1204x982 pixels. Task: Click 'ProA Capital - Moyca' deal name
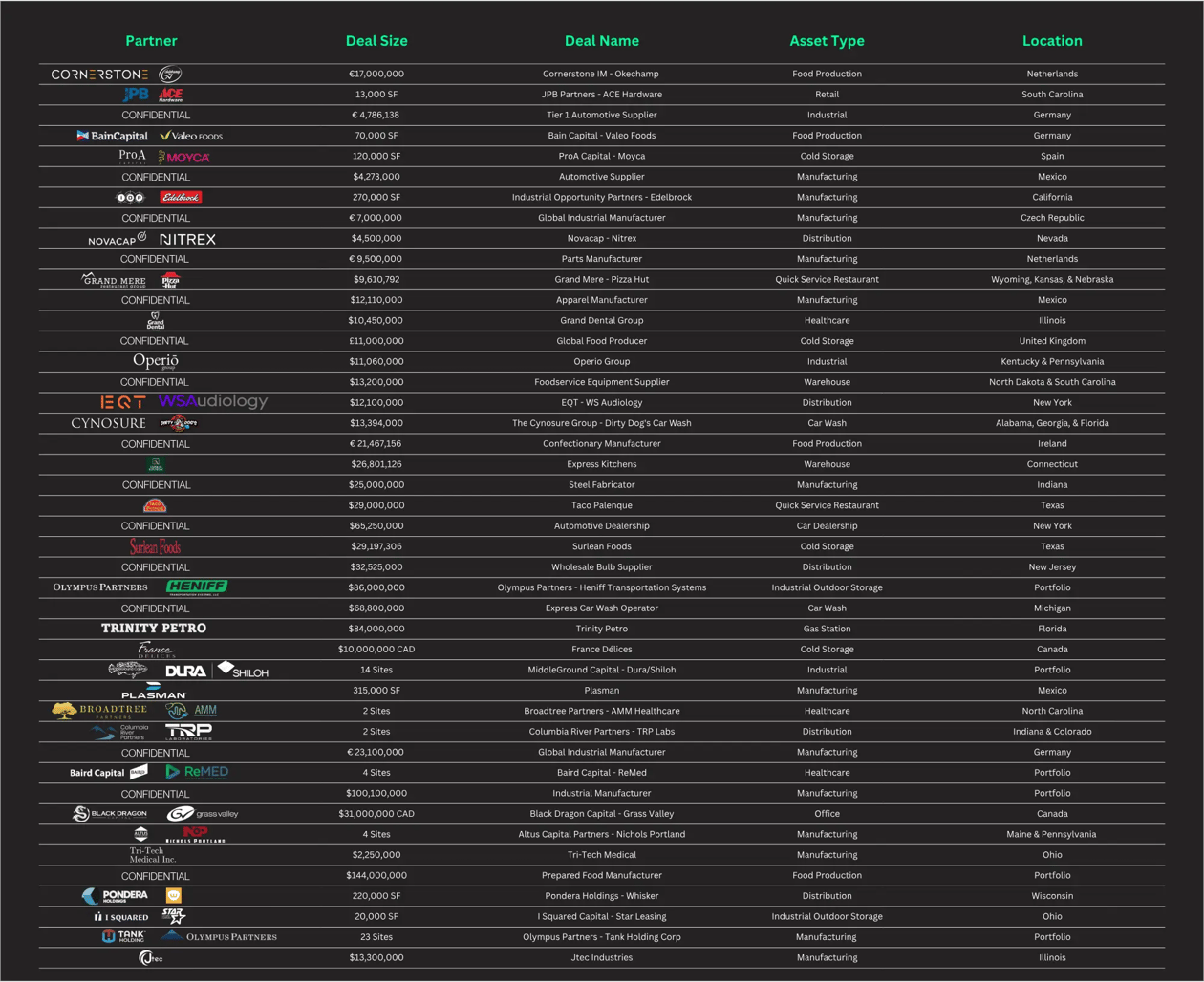click(601, 156)
